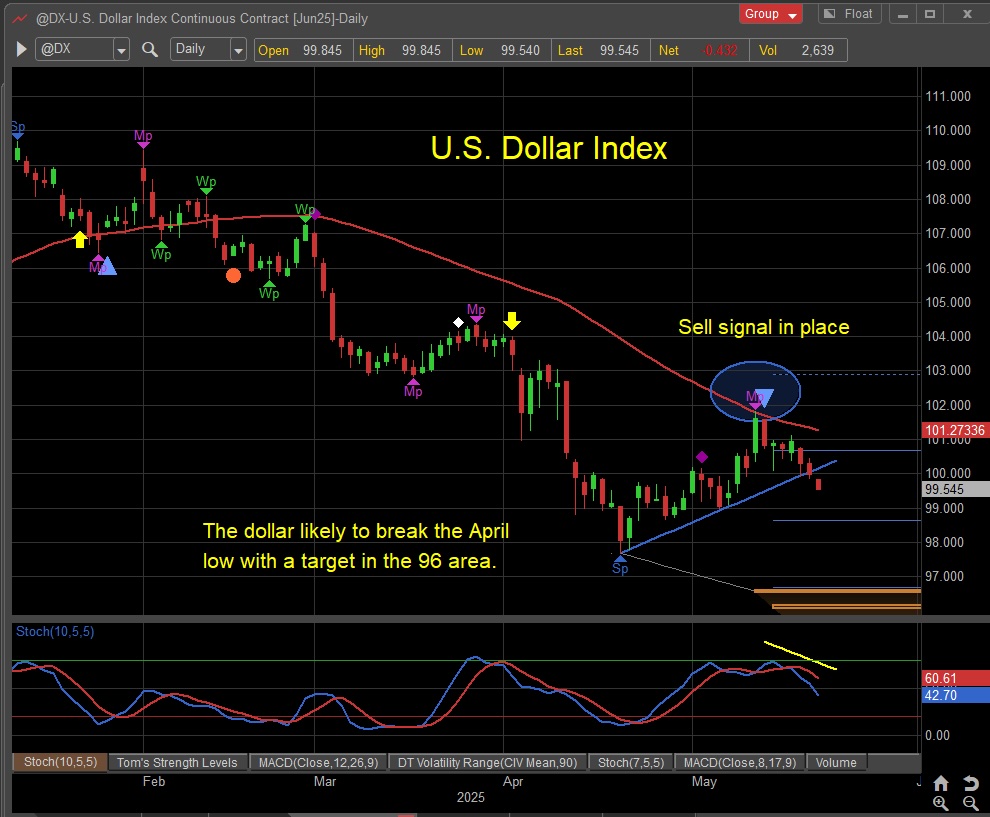Expand the Daily interval dropdown arrow
Screen dimensions: 990x817
click(x=238, y=49)
